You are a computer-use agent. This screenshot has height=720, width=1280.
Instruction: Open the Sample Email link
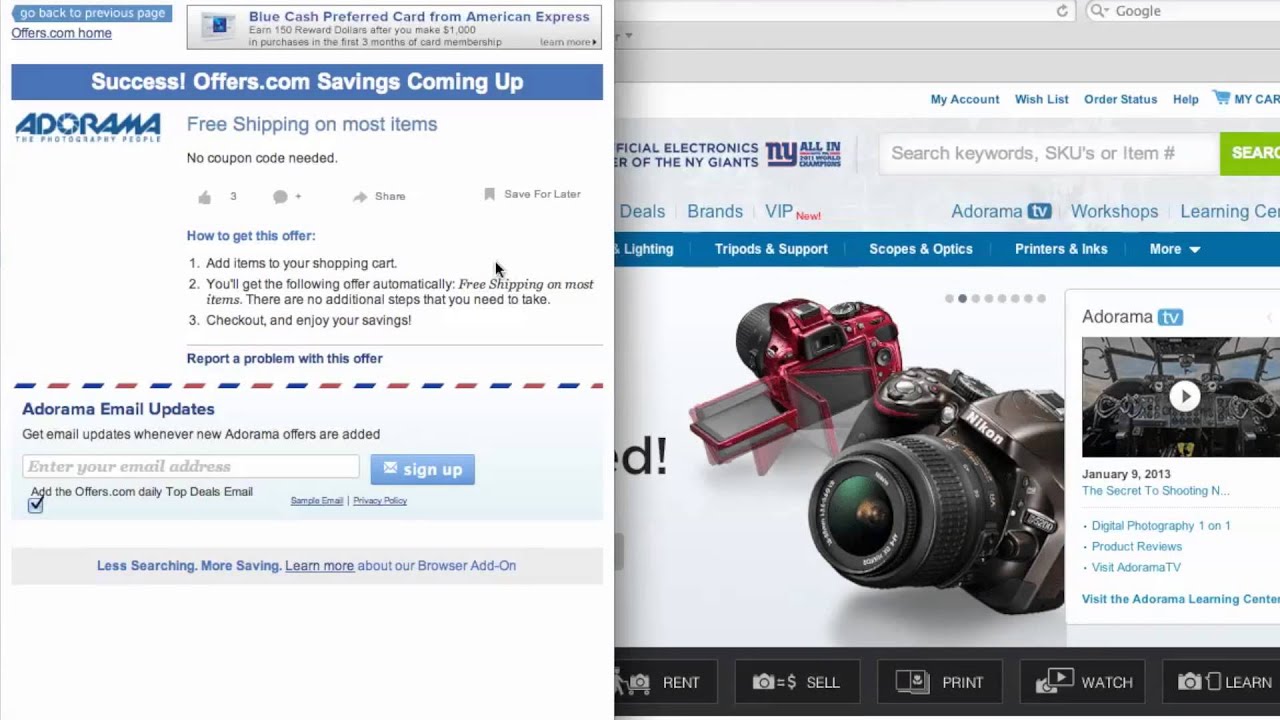(x=316, y=500)
